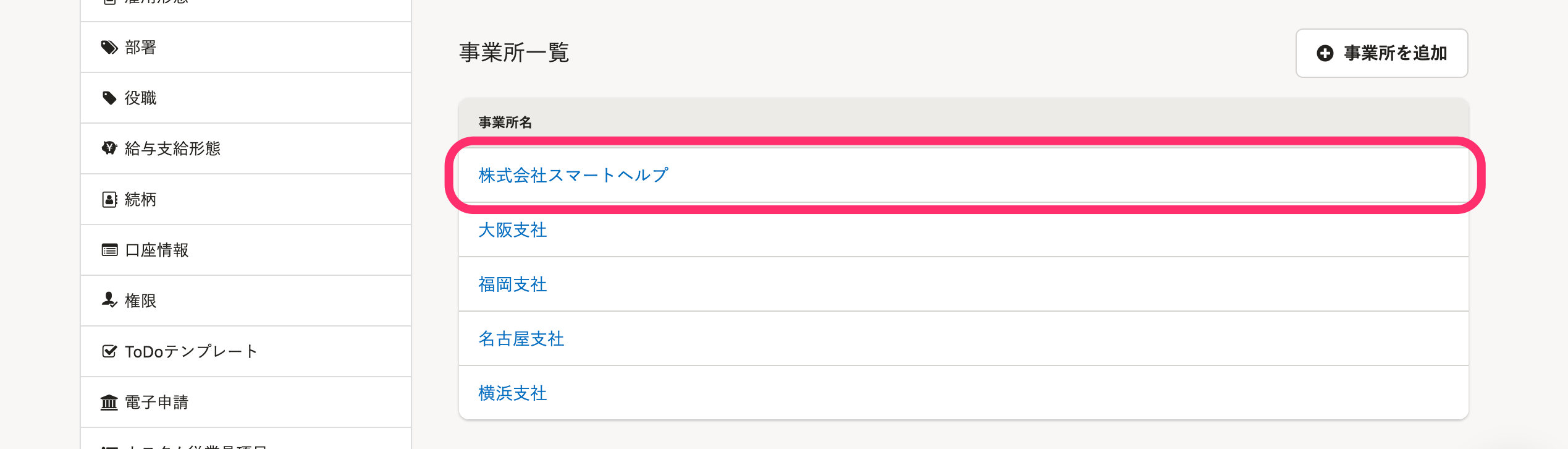Open the 横浜支社 link
The height and width of the screenshot is (449, 1568).
click(x=512, y=393)
